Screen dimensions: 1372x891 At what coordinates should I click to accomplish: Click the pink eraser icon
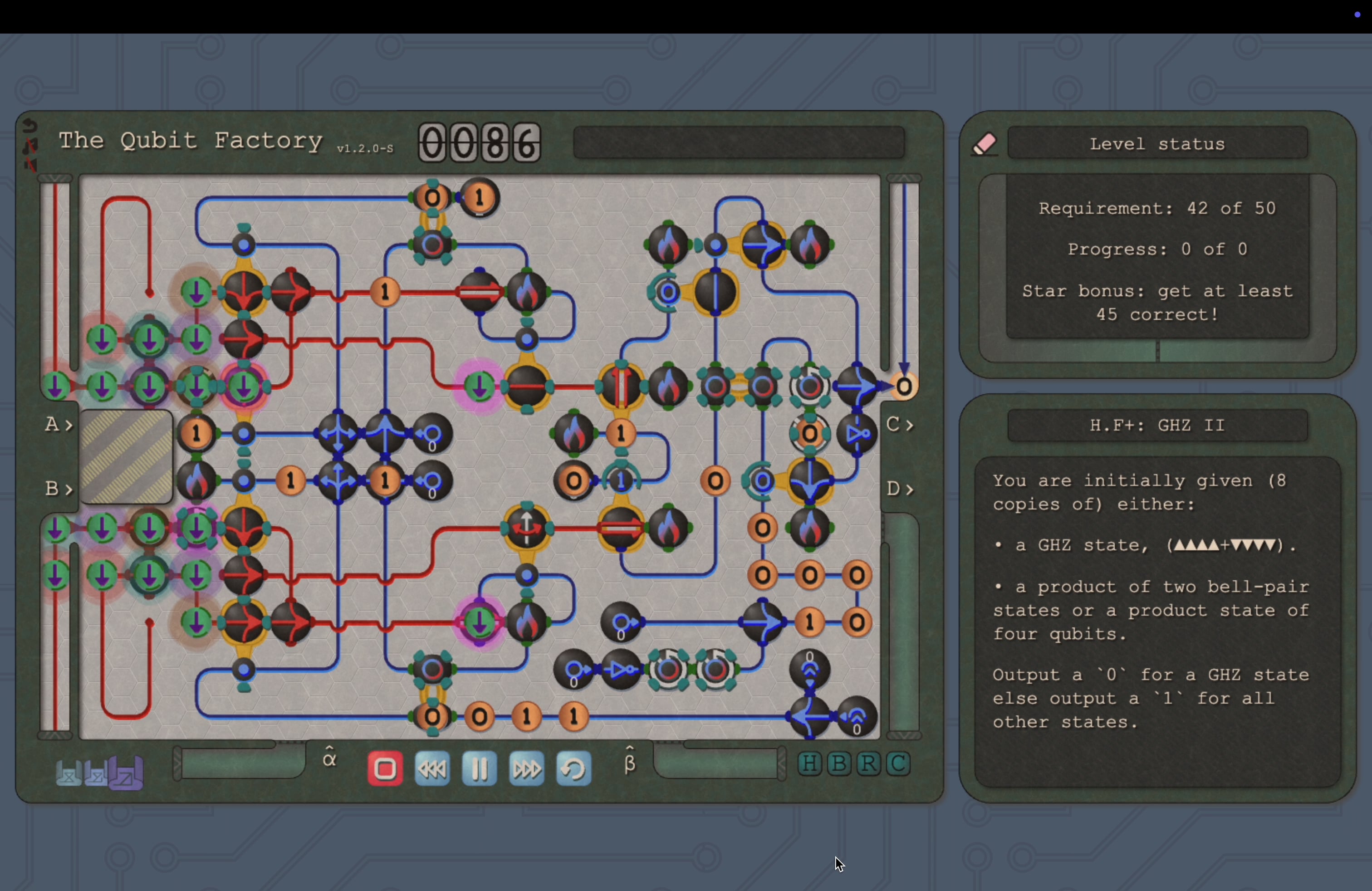tap(985, 143)
